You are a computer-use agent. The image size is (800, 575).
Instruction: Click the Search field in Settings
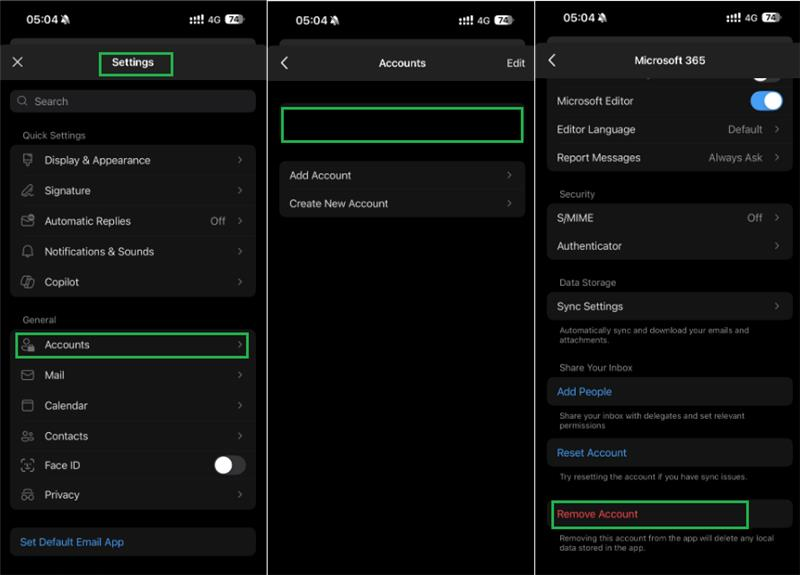(x=133, y=101)
